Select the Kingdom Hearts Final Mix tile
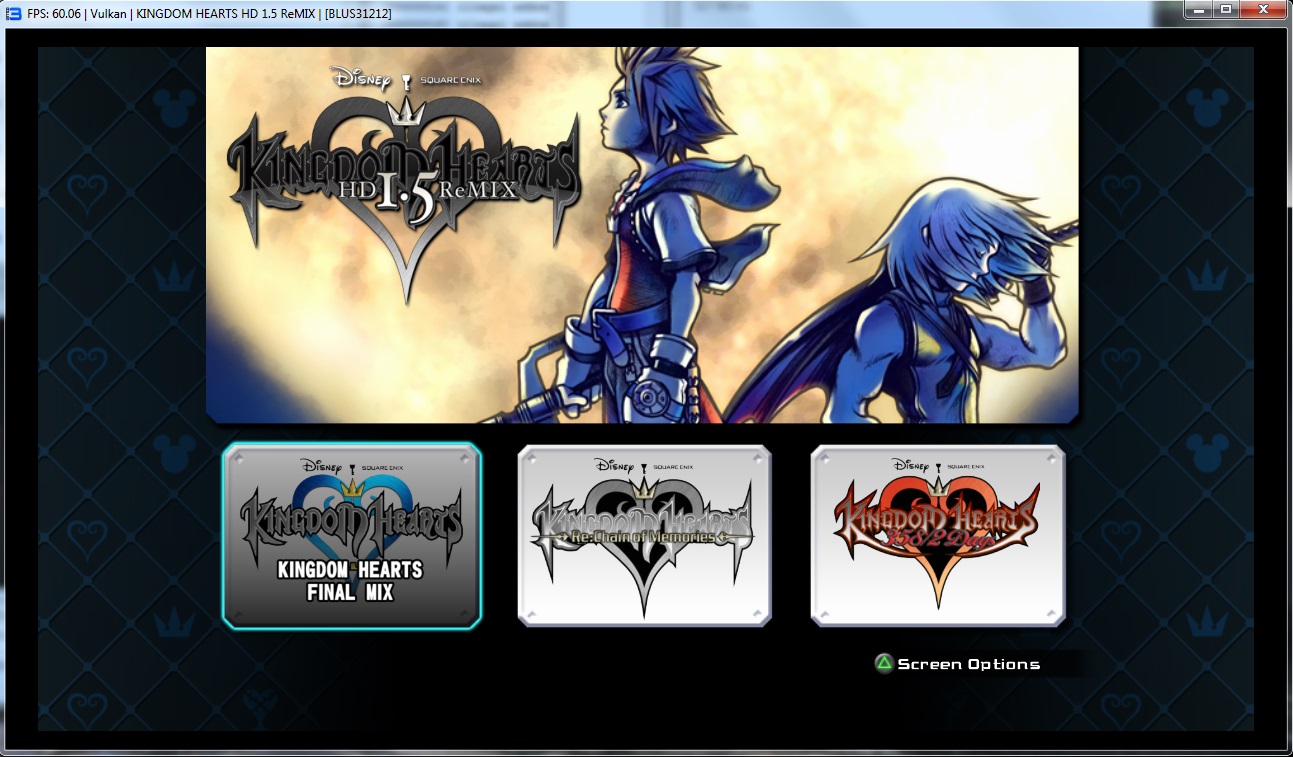Viewport: 1293px width, 757px height. (351, 536)
